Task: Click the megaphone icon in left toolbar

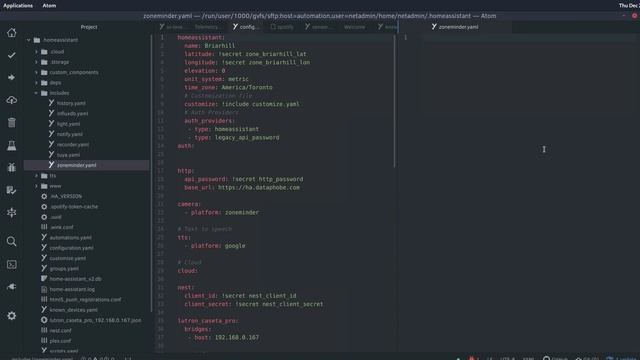Action: click(11, 287)
